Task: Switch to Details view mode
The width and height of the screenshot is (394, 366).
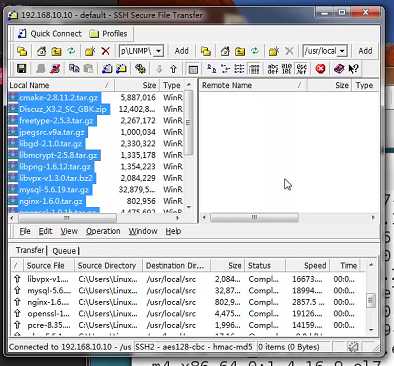Action: point(254,69)
